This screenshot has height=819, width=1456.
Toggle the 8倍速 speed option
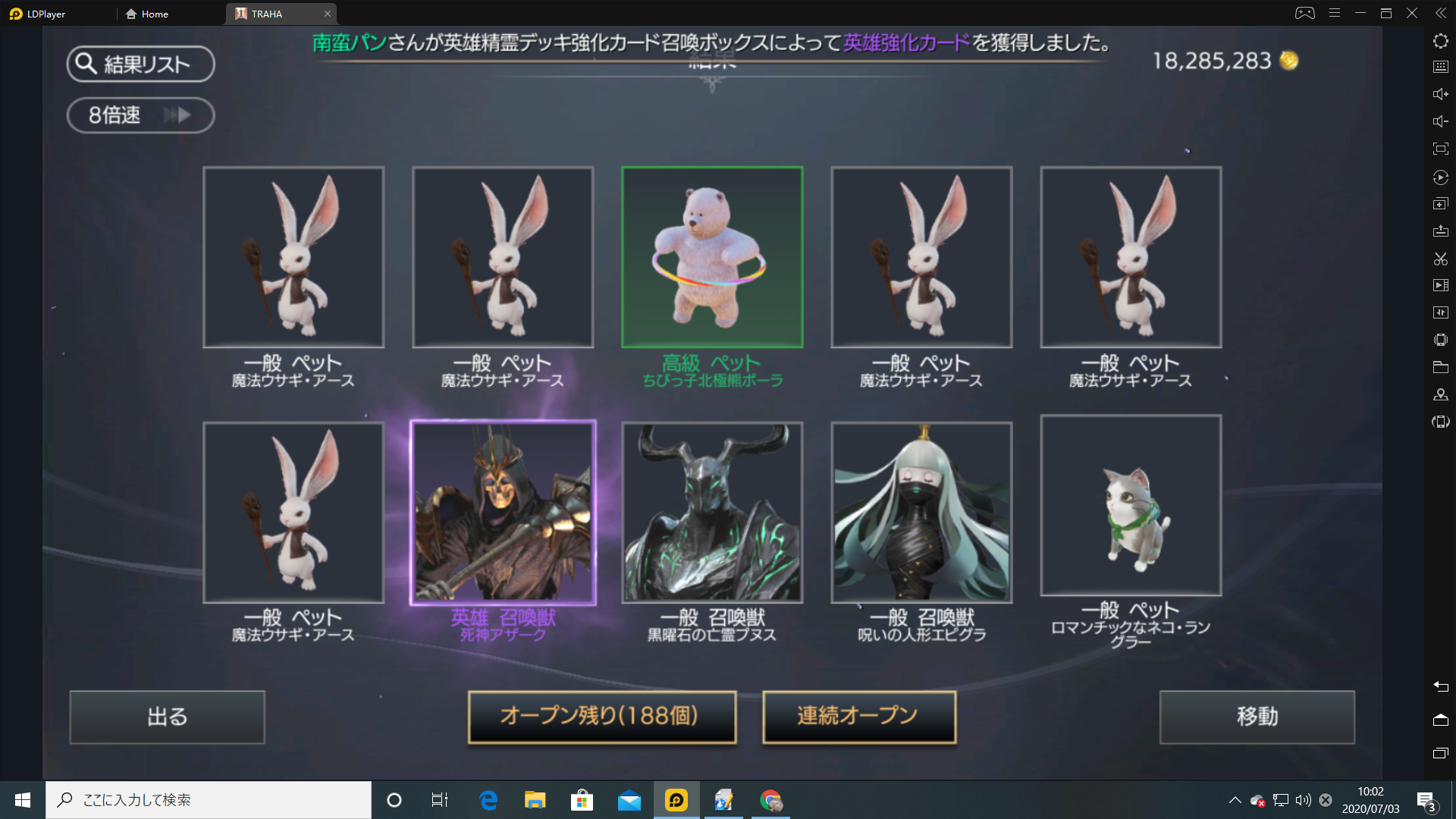coord(140,115)
